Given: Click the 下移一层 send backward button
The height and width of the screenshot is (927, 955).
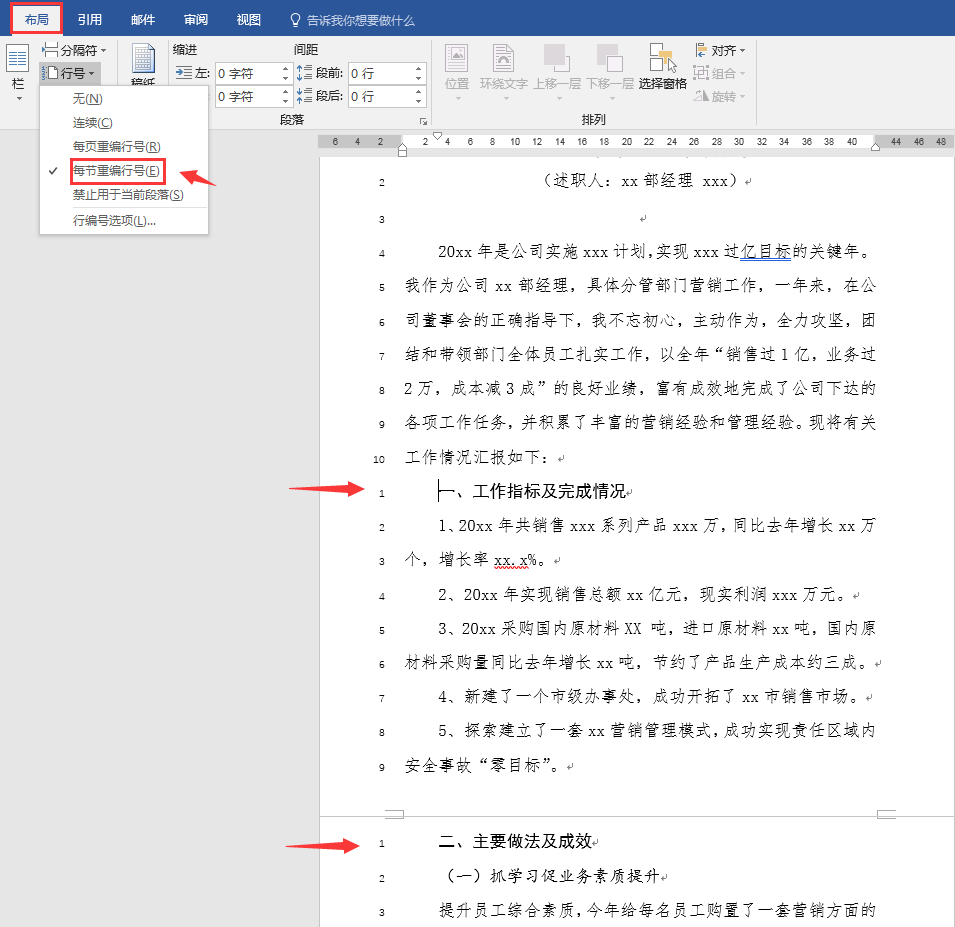Looking at the screenshot, I should [x=610, y=72].
